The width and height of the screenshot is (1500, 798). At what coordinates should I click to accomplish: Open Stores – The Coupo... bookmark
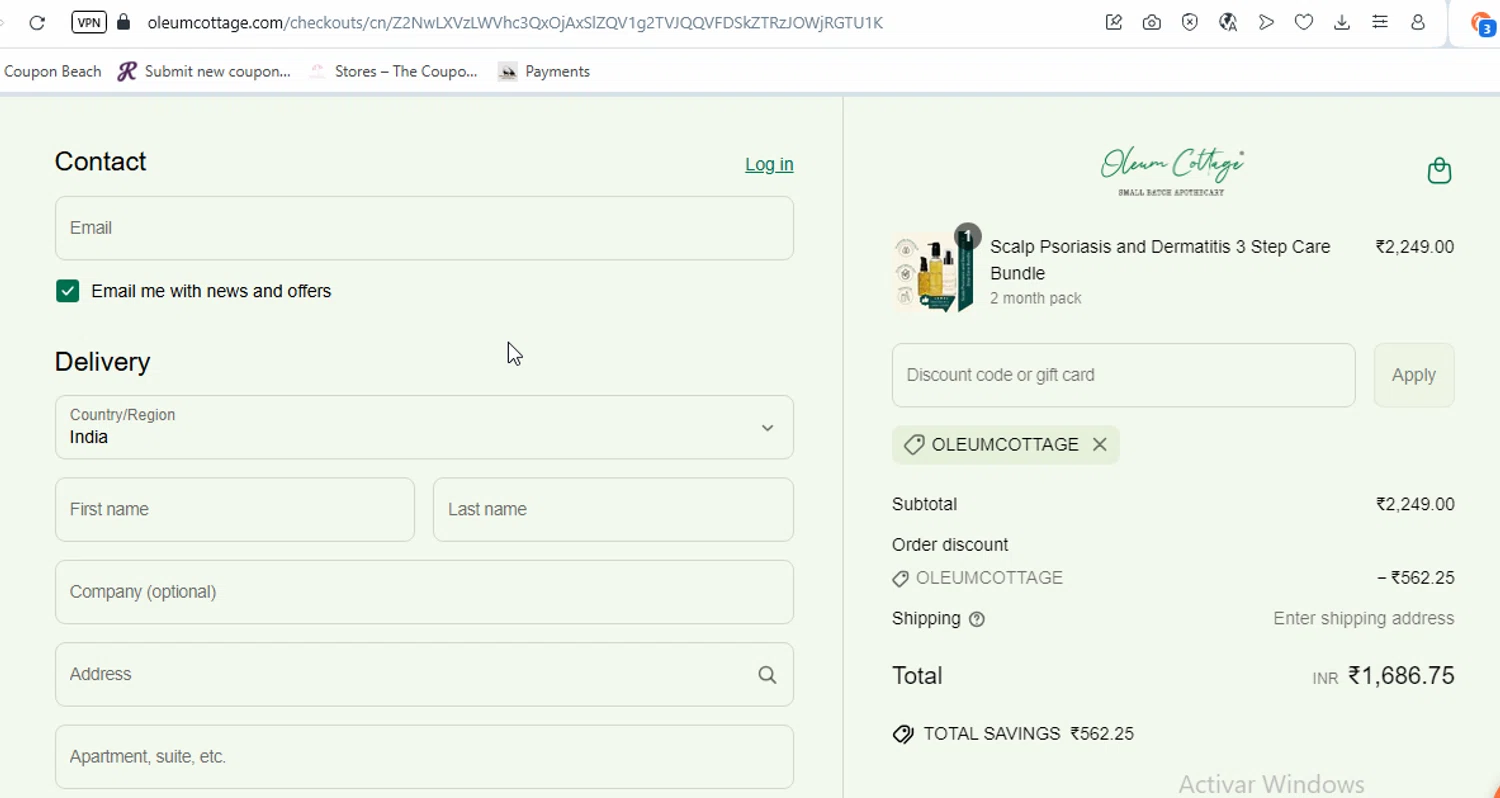point(394,71)
